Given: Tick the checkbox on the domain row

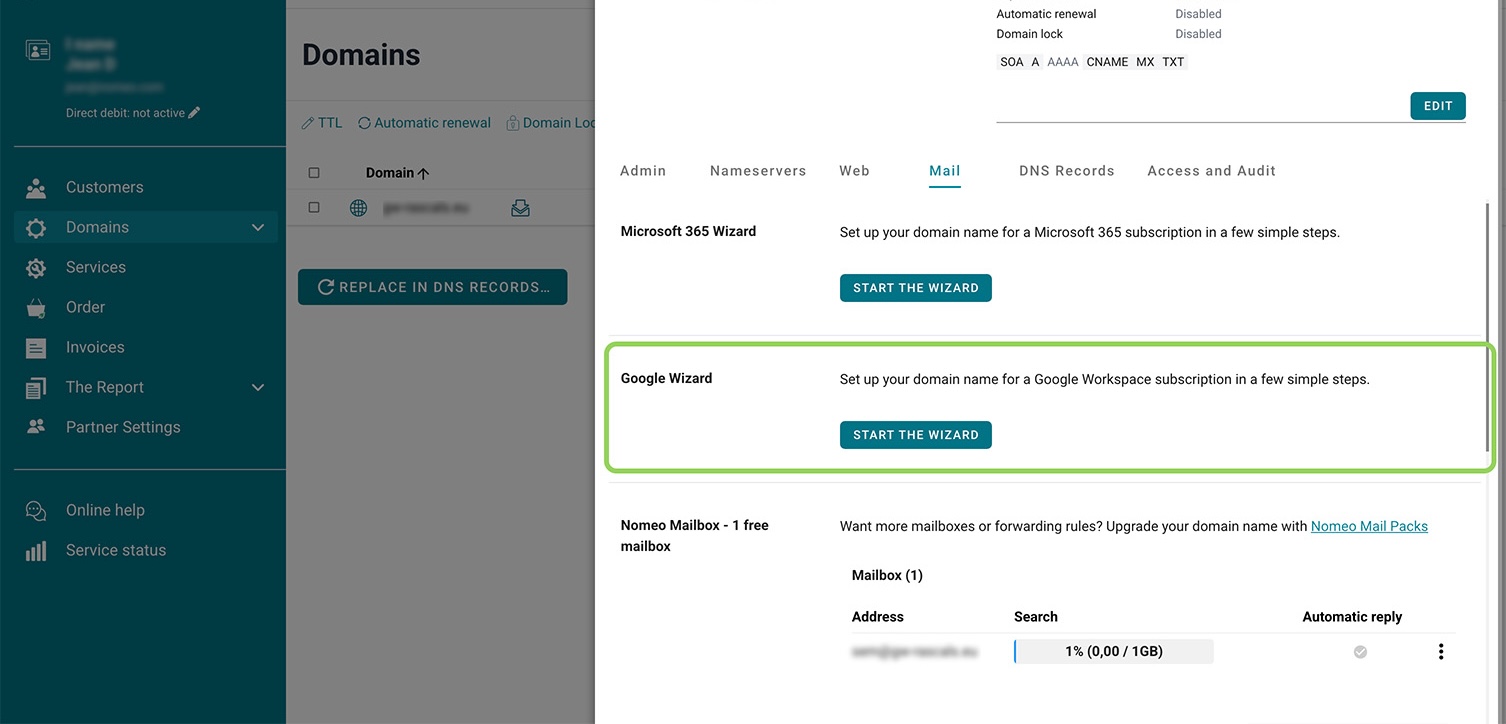Looking at the screenshot, I should point(314,208).
